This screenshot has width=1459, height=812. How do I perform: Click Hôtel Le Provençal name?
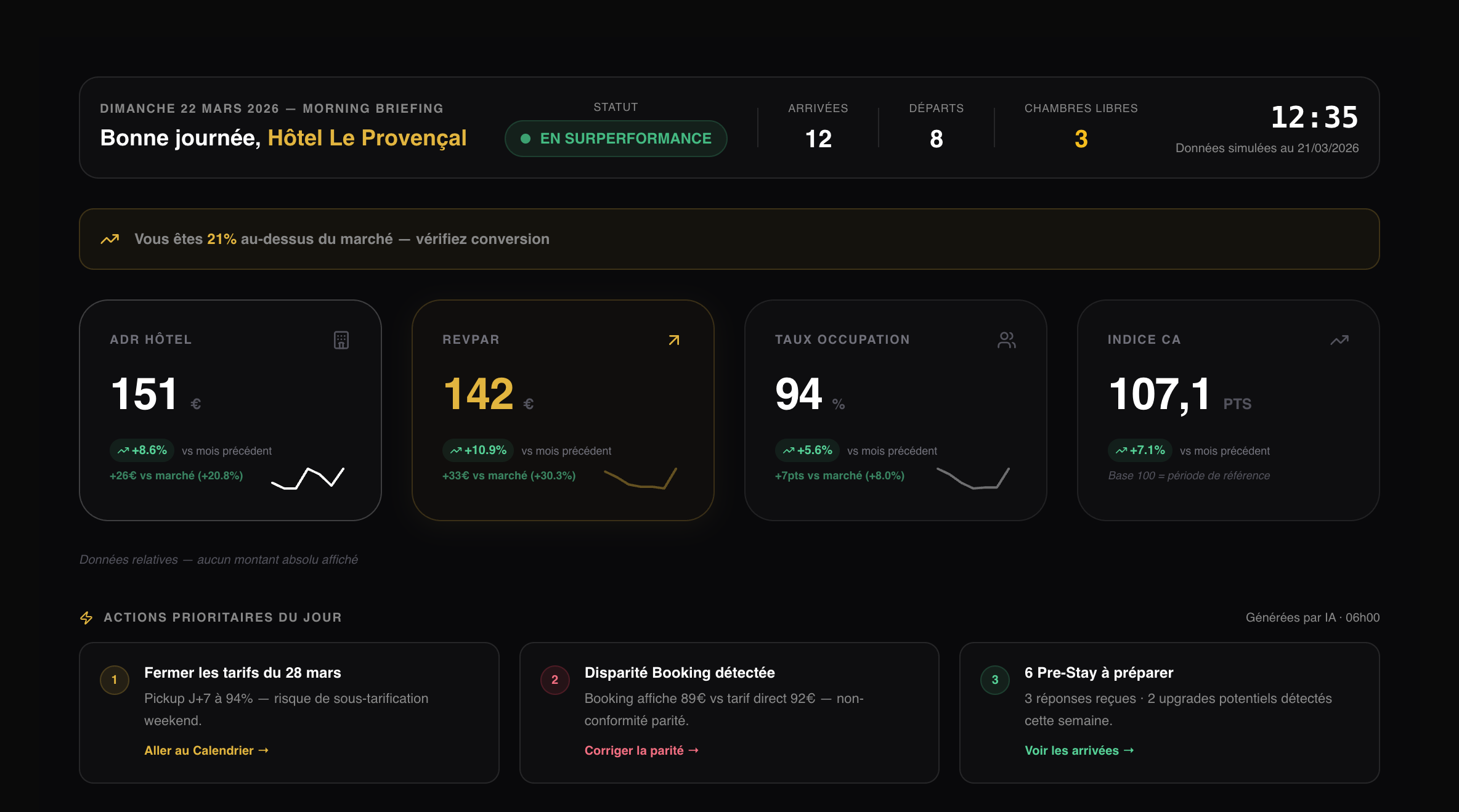[367, 138]
